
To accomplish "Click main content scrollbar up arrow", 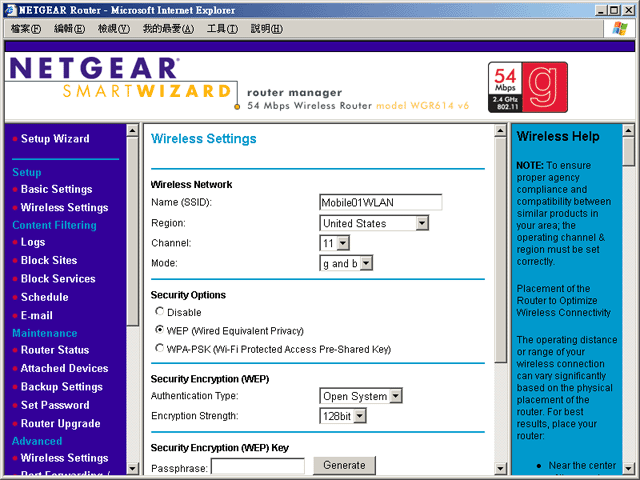I will click(x=500, y=131).
